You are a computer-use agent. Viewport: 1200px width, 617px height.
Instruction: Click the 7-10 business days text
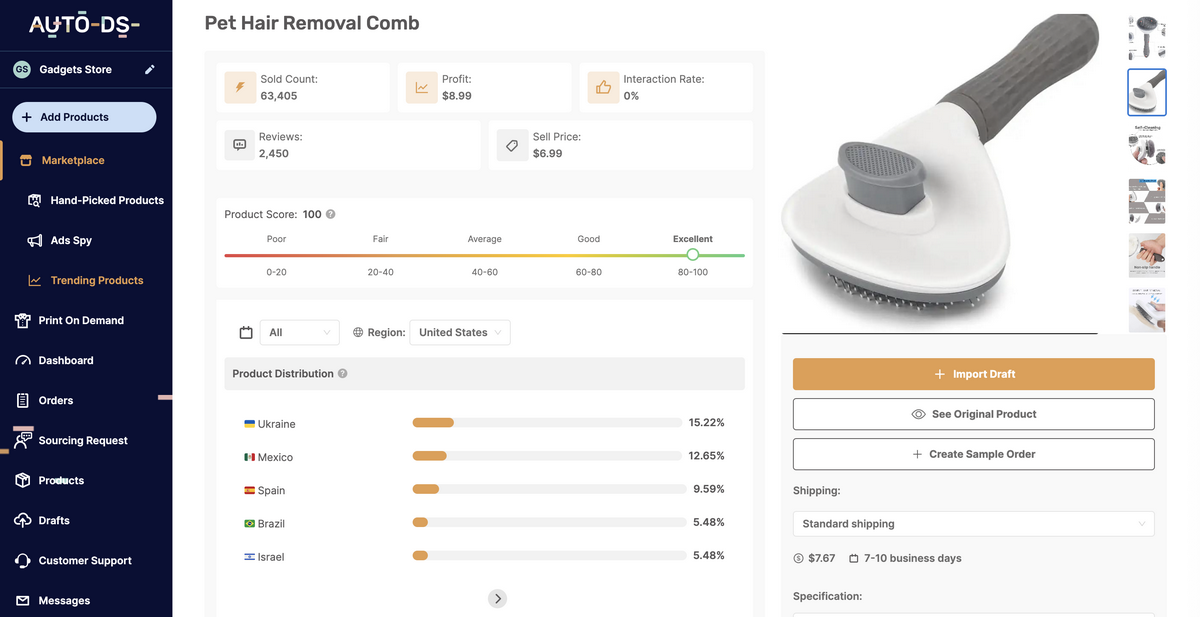click(x=913, y=558)
